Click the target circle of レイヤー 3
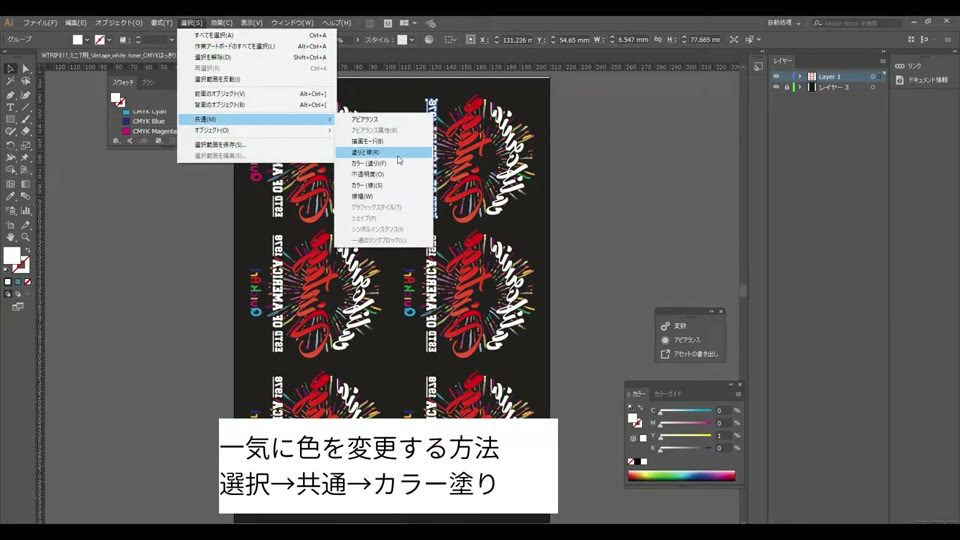 click(872, 88)
